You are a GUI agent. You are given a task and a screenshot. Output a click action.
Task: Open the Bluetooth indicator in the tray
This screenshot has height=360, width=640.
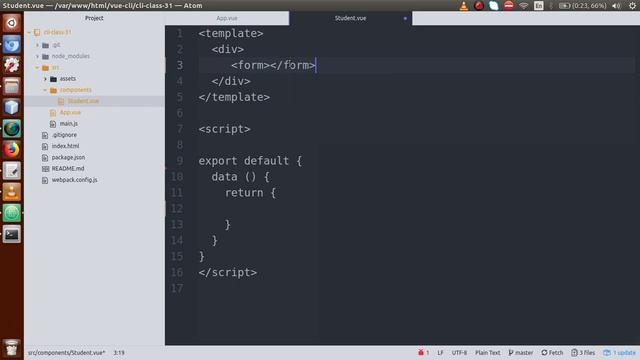[x=551, y=6]
